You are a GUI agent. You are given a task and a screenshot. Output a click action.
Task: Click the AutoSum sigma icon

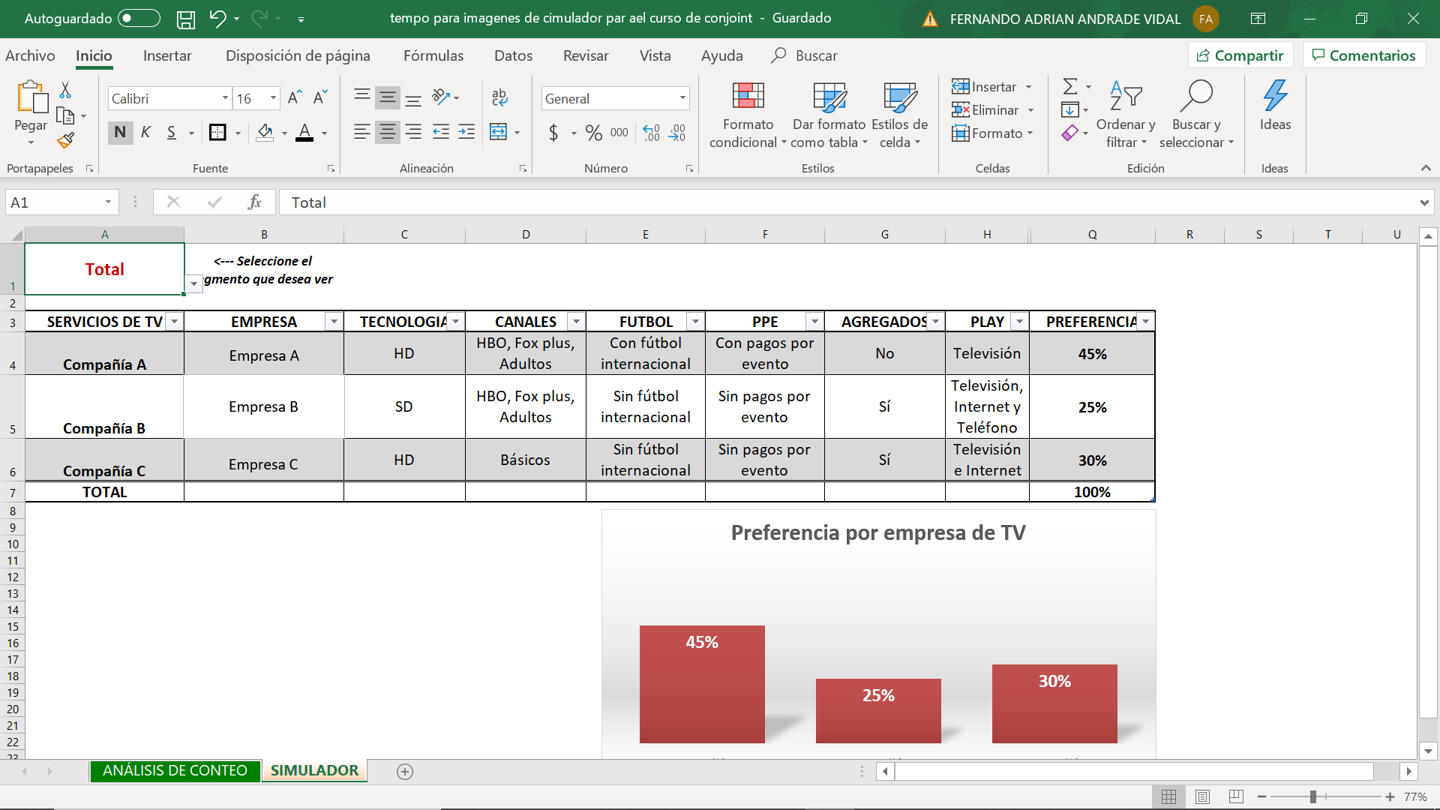tap(1070, 87)
